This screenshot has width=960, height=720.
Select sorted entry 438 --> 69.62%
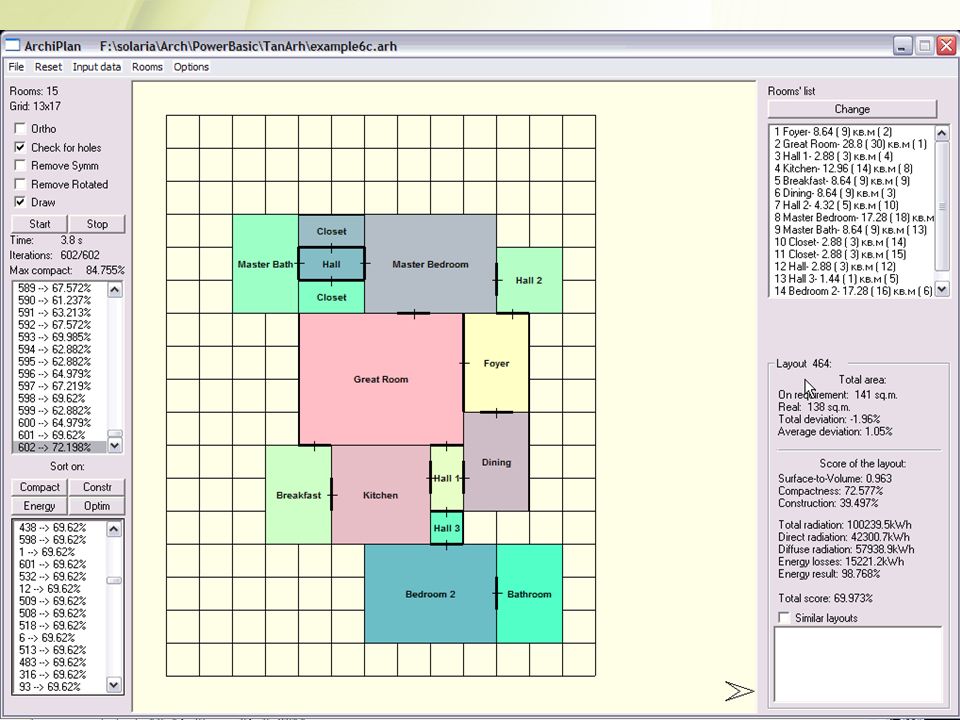pos(59,528)
